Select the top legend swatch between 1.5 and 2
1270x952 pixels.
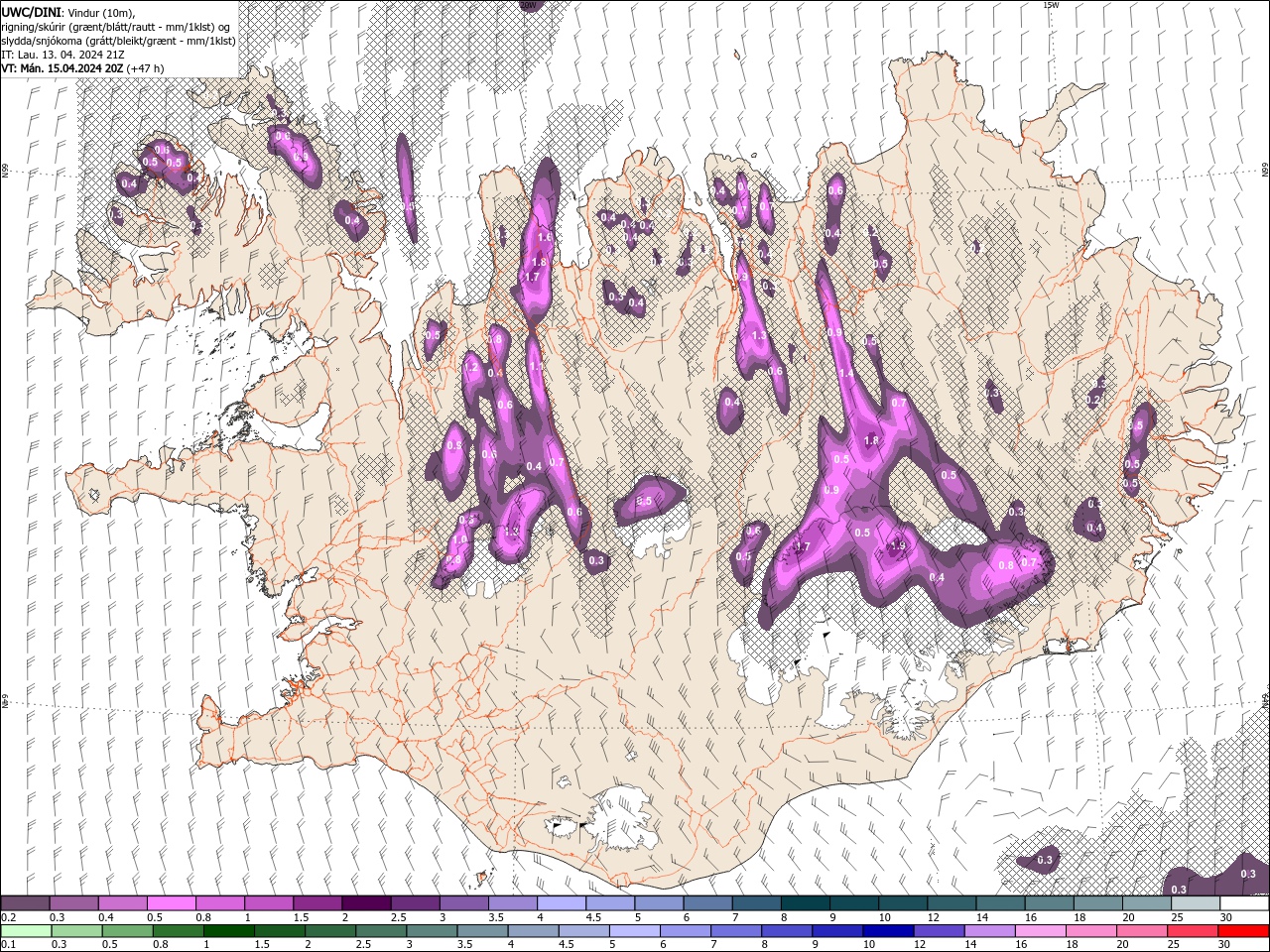(x=317, y=903)
